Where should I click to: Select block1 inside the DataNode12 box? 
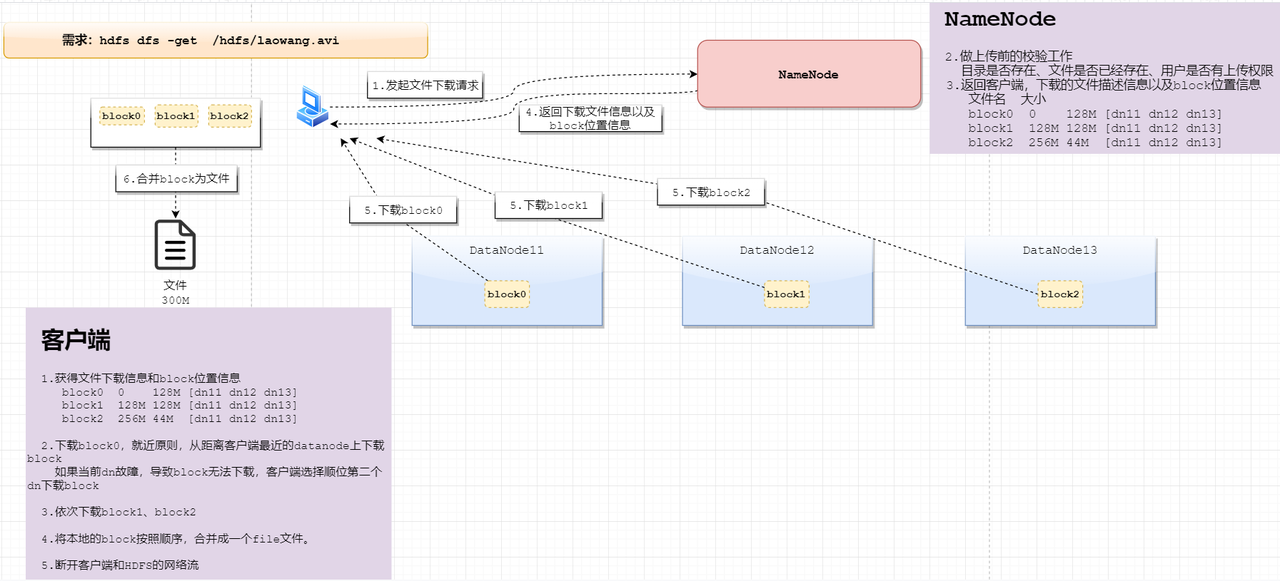[785, 294]
